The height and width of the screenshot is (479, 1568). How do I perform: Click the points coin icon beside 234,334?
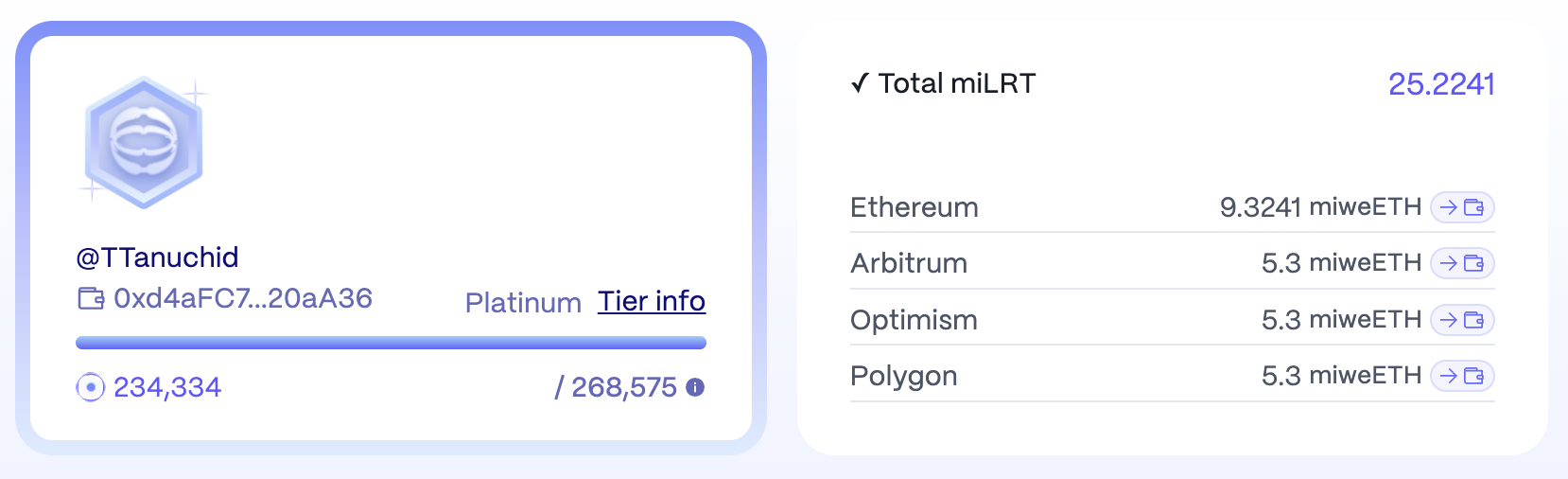click(90, 387)
